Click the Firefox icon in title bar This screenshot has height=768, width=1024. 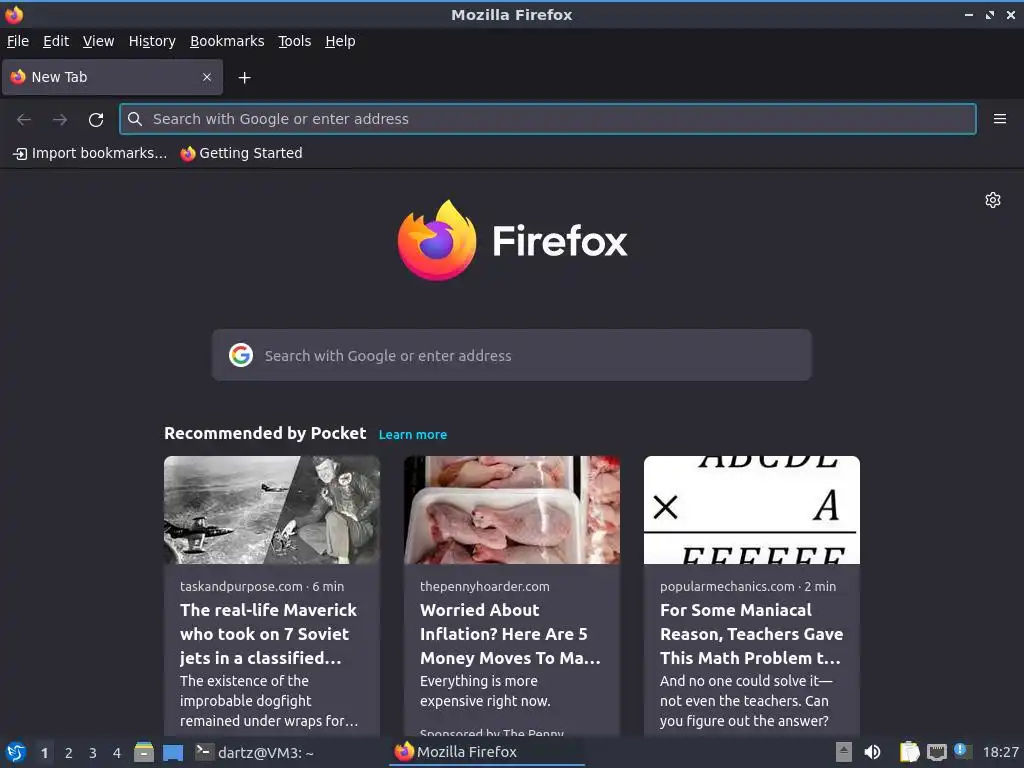[x=14, y=14]
